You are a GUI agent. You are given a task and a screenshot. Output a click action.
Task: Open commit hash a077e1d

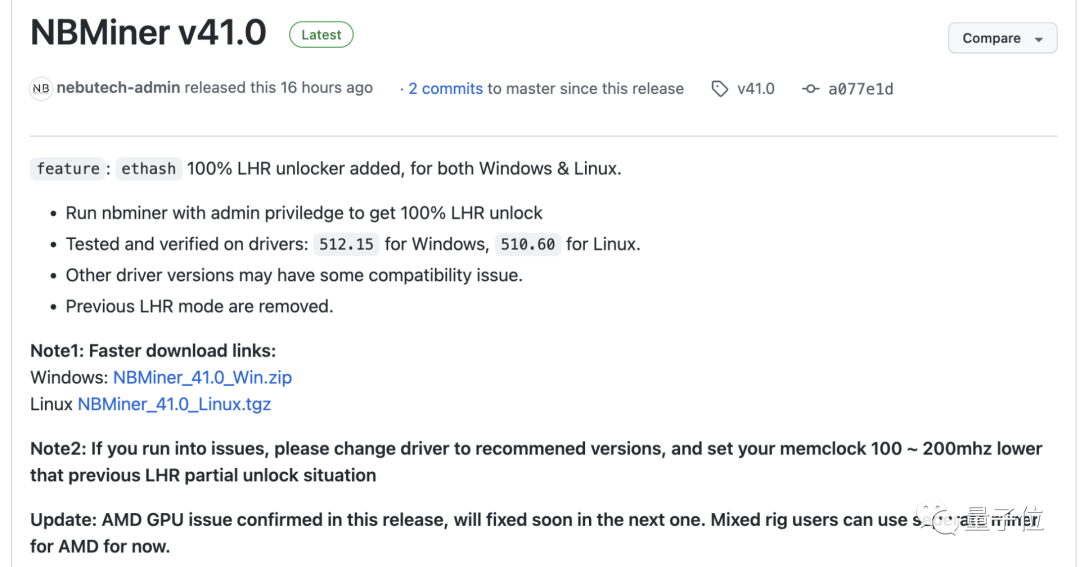[860, 89]
